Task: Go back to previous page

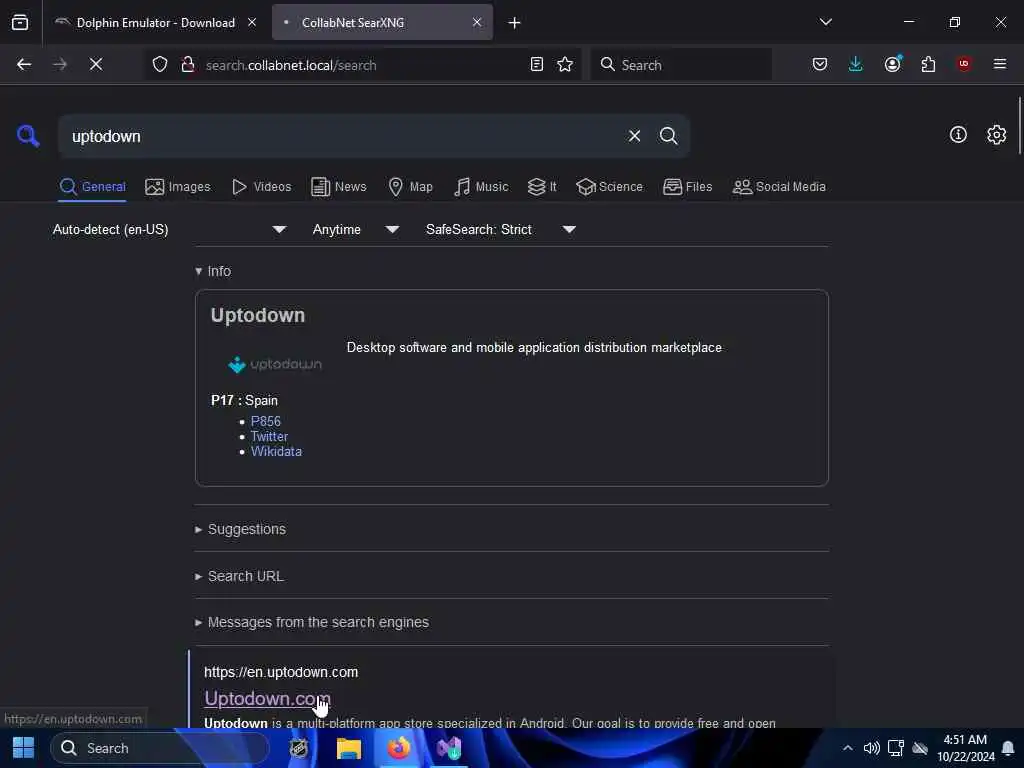Action: (24, 64)
